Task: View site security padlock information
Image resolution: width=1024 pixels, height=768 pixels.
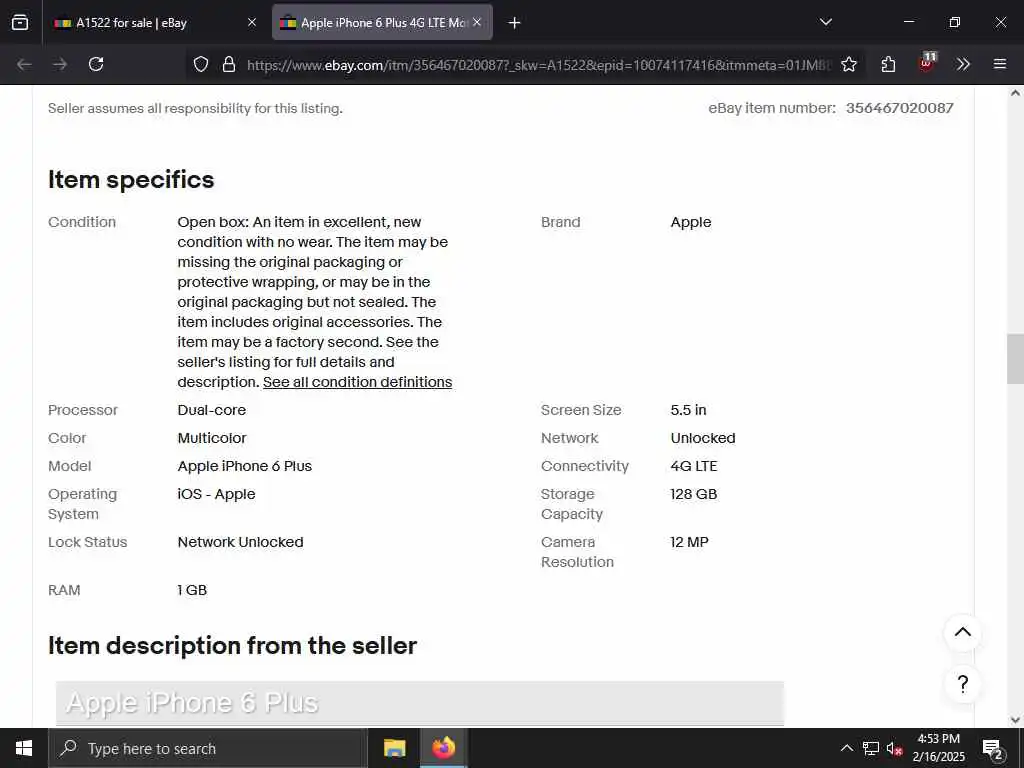Action: (x=229, y=64)
